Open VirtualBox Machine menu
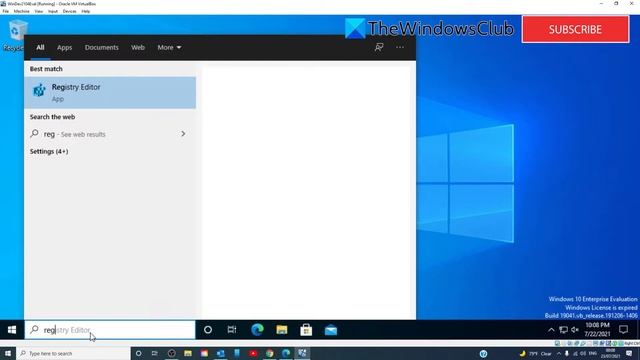This screenshot has width=640, height=360. pos(22,11)
